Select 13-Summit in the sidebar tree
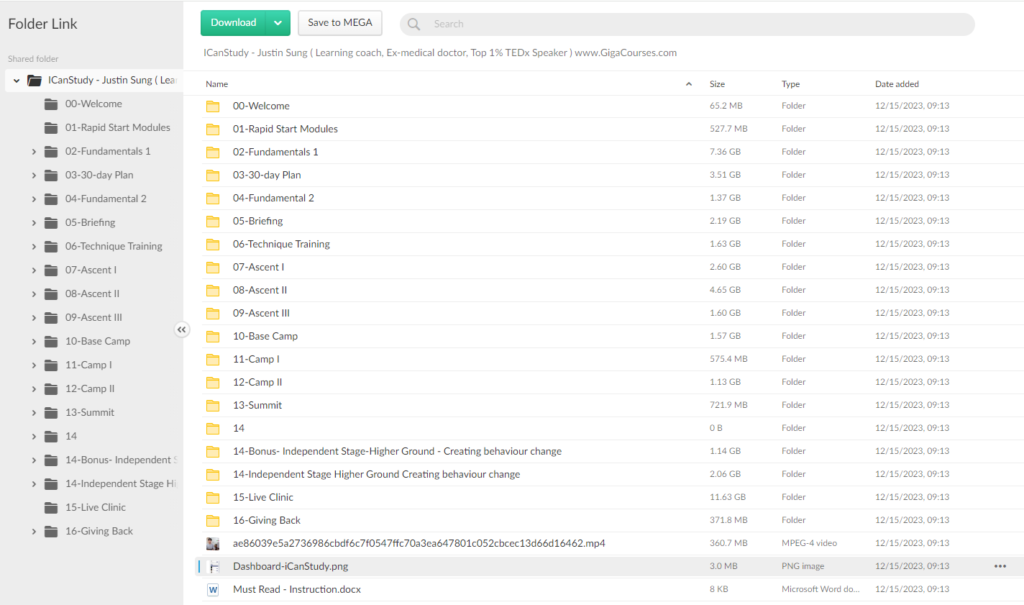The width and height of the screenshot is (1024, 605). tap(90, 412)
